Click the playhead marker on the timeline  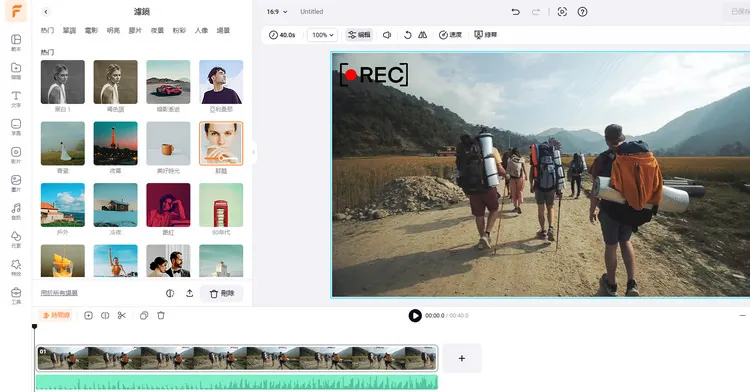click(34, 327)
